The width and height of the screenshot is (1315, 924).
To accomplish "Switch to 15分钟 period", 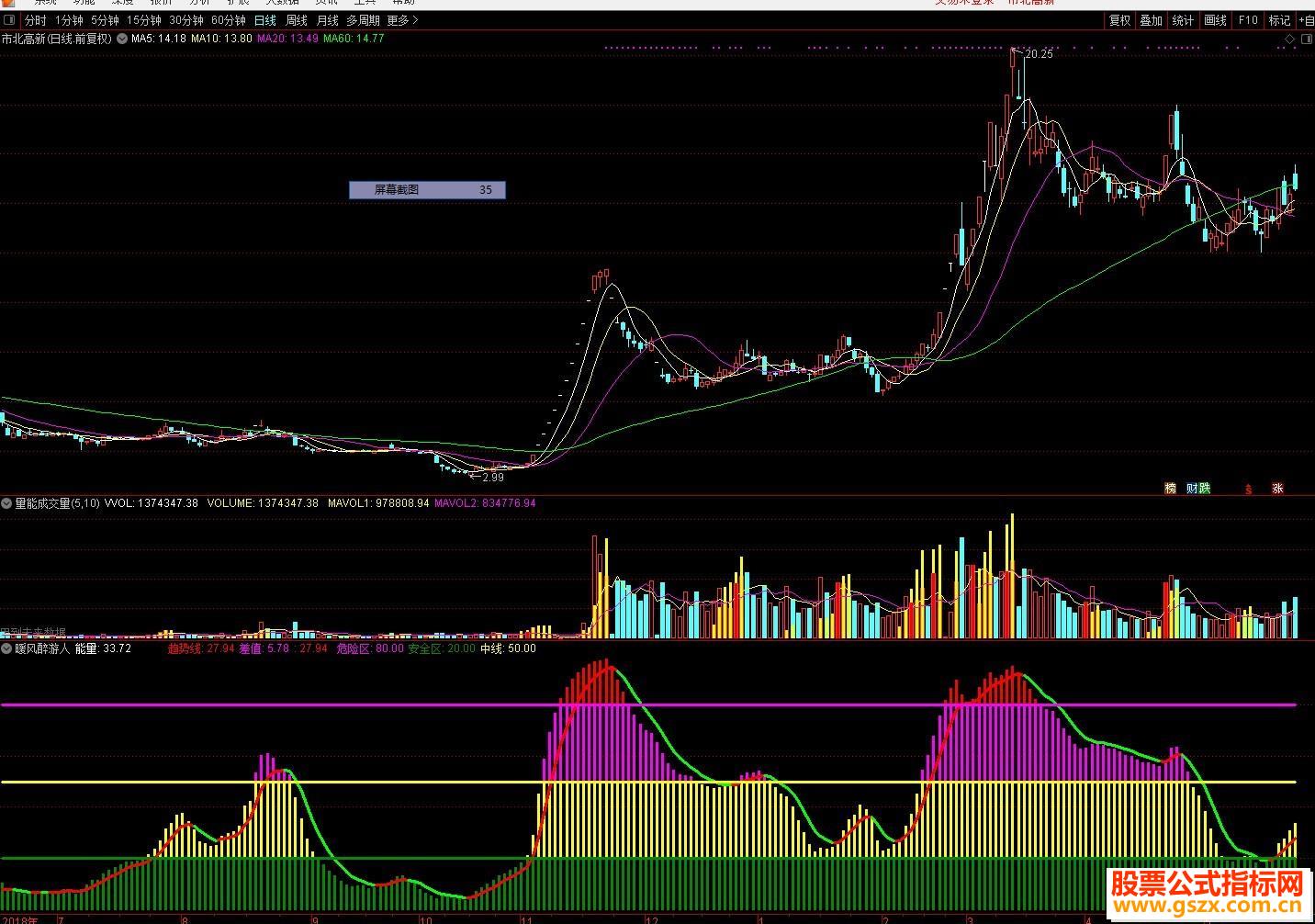I will click(x=144, y=20).
